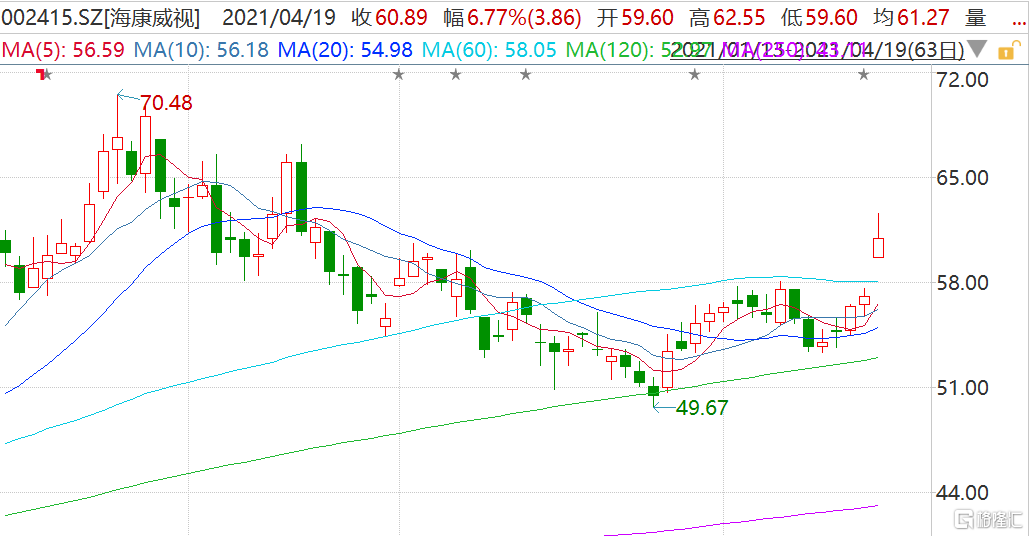
Task: Click the MA(20): 54.98 indicator label
Action: (x=345, y=50)
